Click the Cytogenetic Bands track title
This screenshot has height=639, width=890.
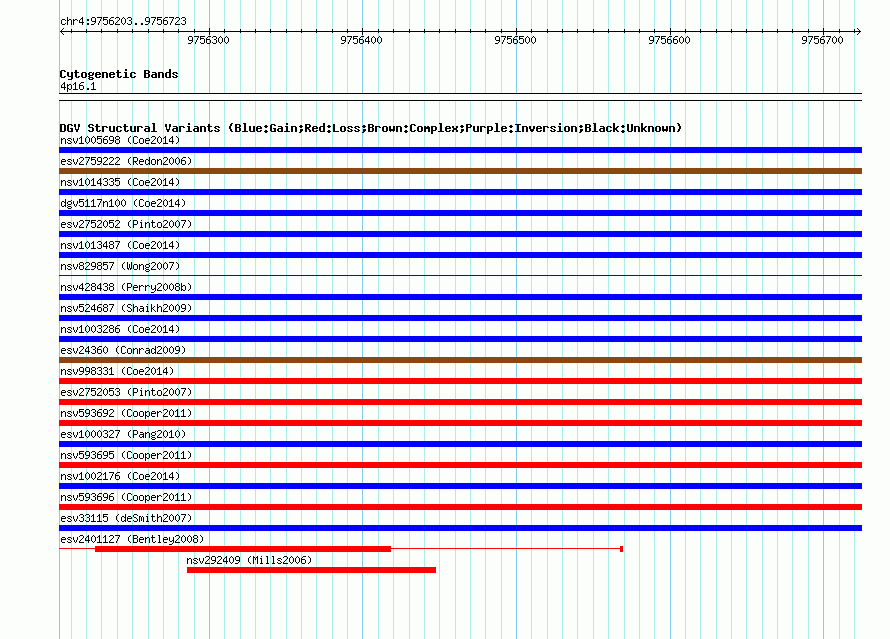[x=119, y=74]
